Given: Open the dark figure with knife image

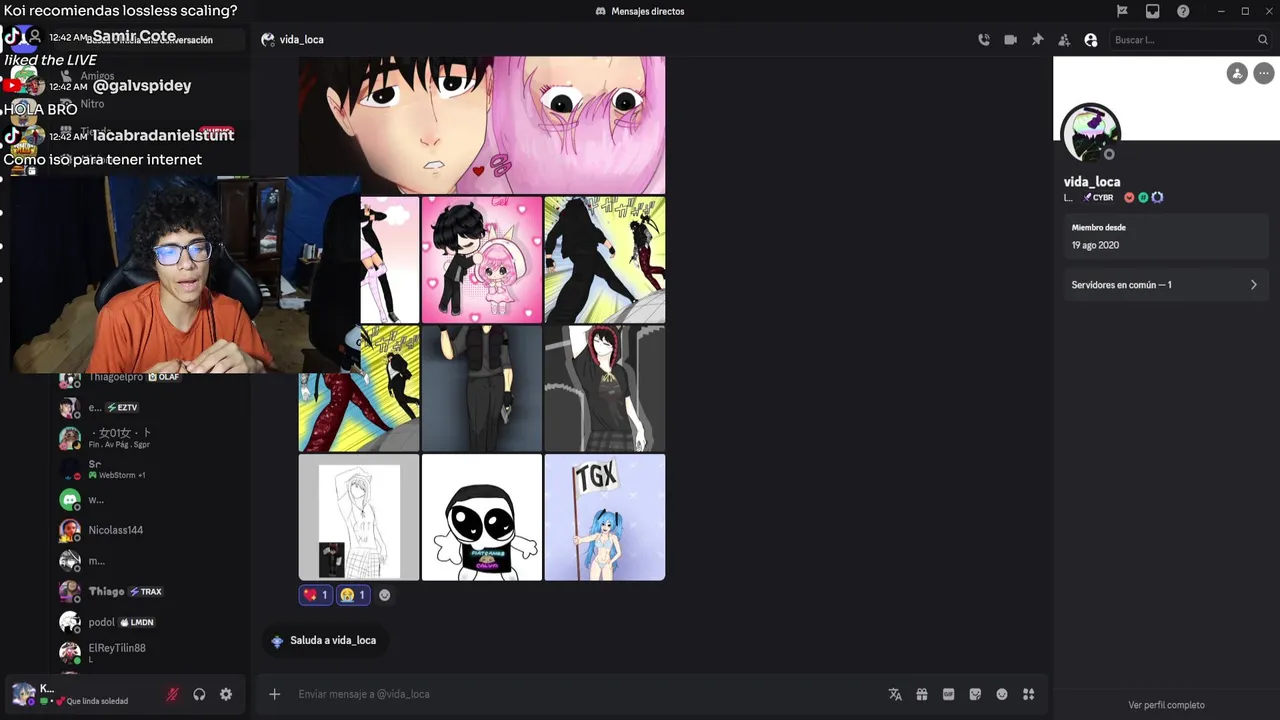Looking at the screenshot, I should pyautogui.click(x=481, y=388).
